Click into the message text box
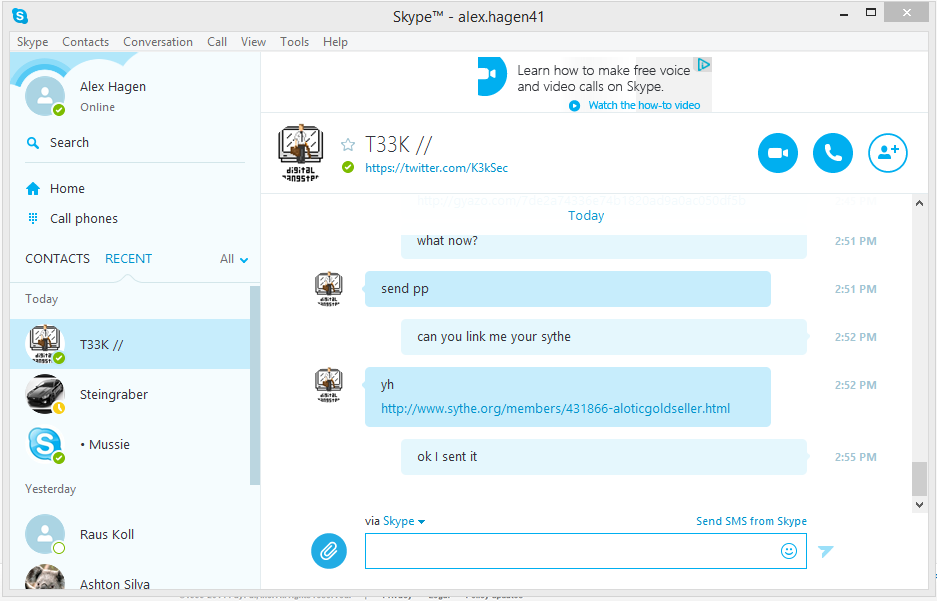The height and width of the screenshot is (601, 937). pyautogui.click(x=571, y=551)
